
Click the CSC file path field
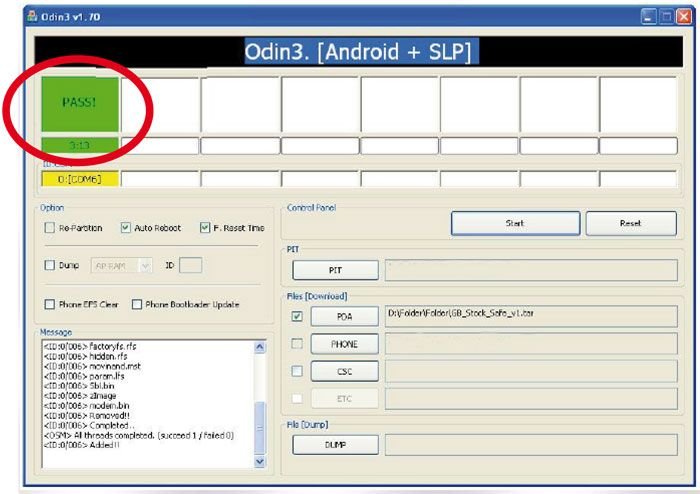click(x=531, y=371)
